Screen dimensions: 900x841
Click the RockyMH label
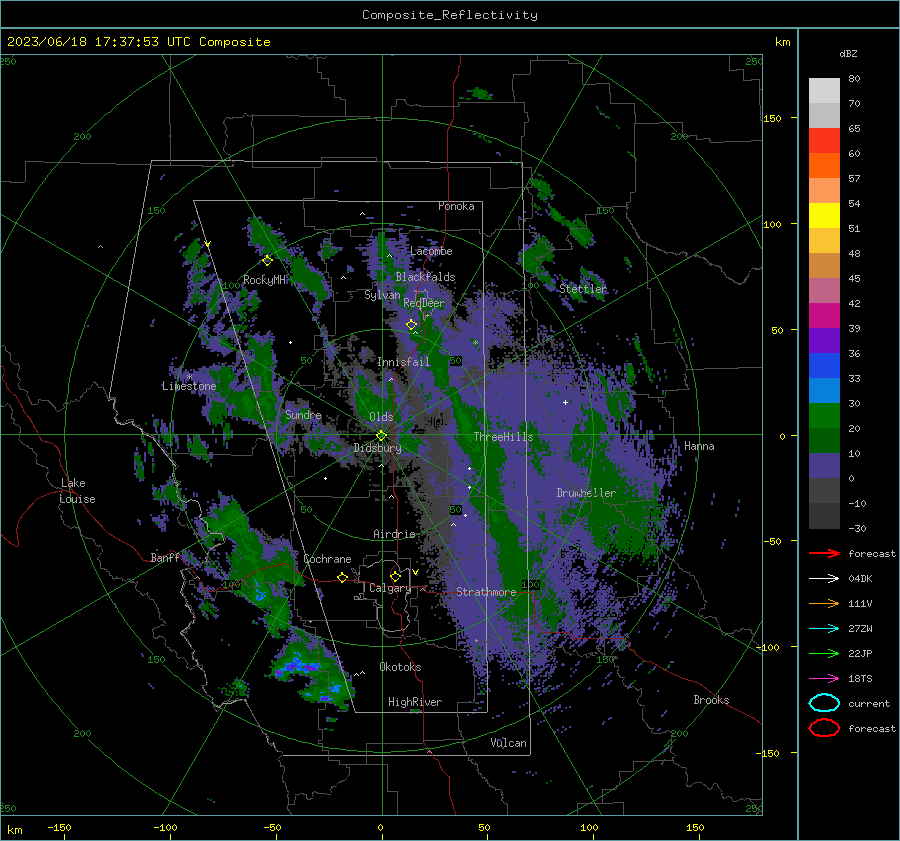tap(265, 280)
